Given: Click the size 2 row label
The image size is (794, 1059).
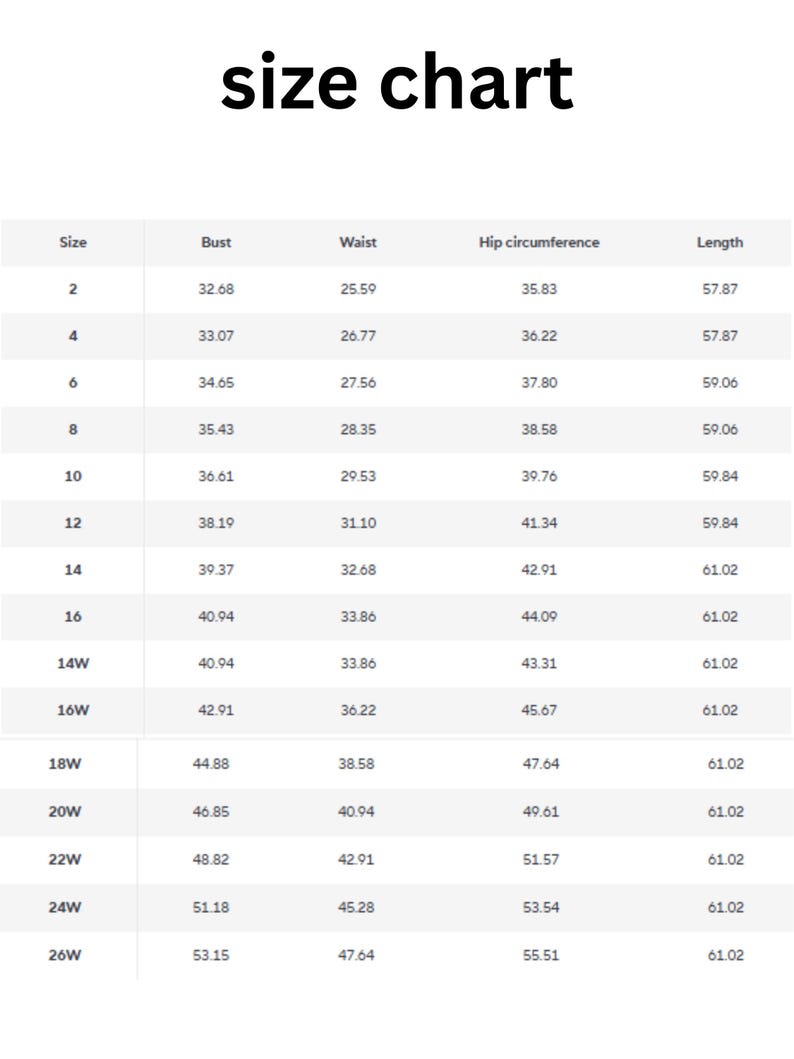Looking at the screenshot, I should [x=73, y=289].
